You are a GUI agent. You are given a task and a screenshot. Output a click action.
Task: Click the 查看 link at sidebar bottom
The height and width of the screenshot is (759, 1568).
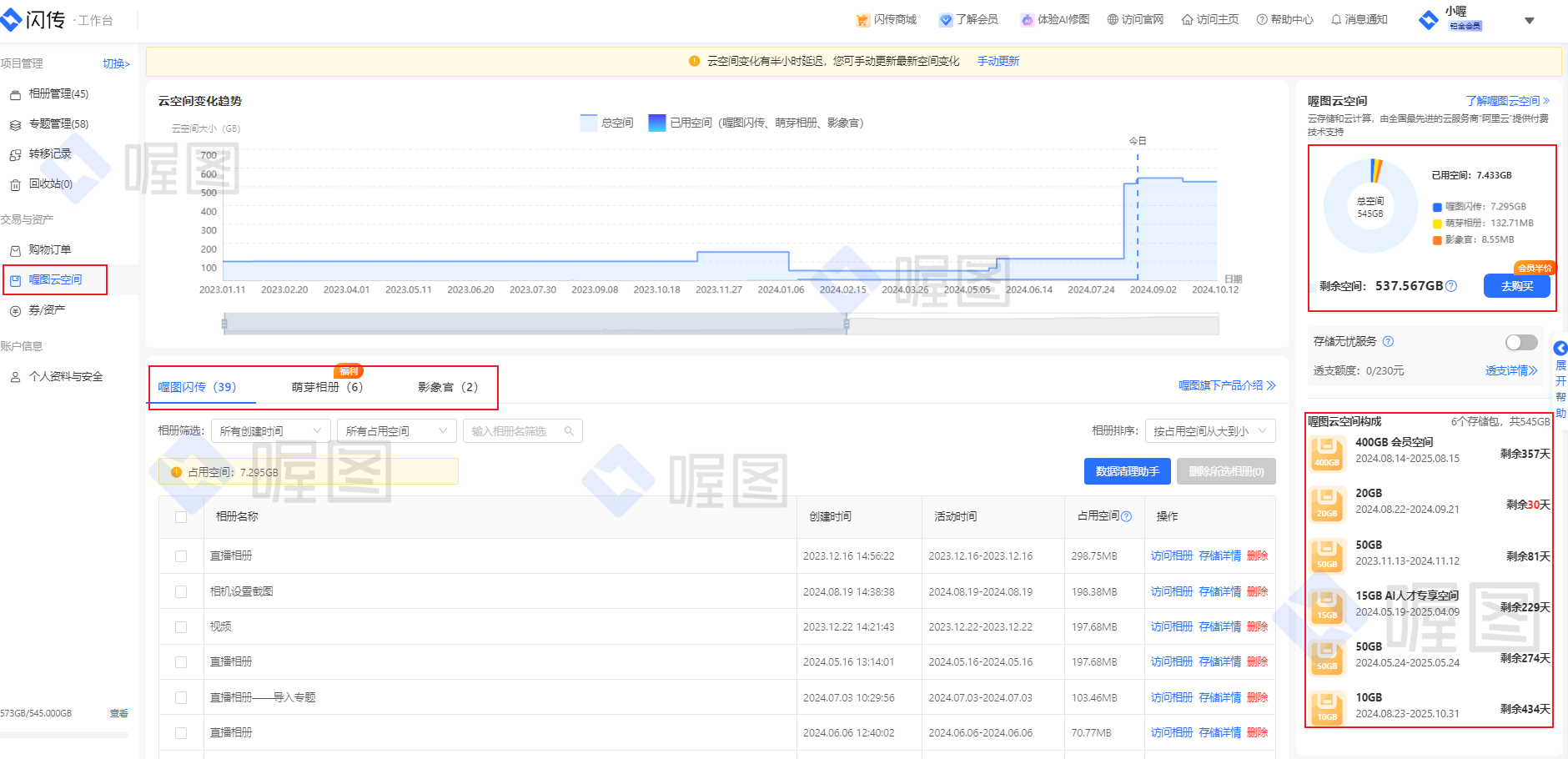click(119, 714)
